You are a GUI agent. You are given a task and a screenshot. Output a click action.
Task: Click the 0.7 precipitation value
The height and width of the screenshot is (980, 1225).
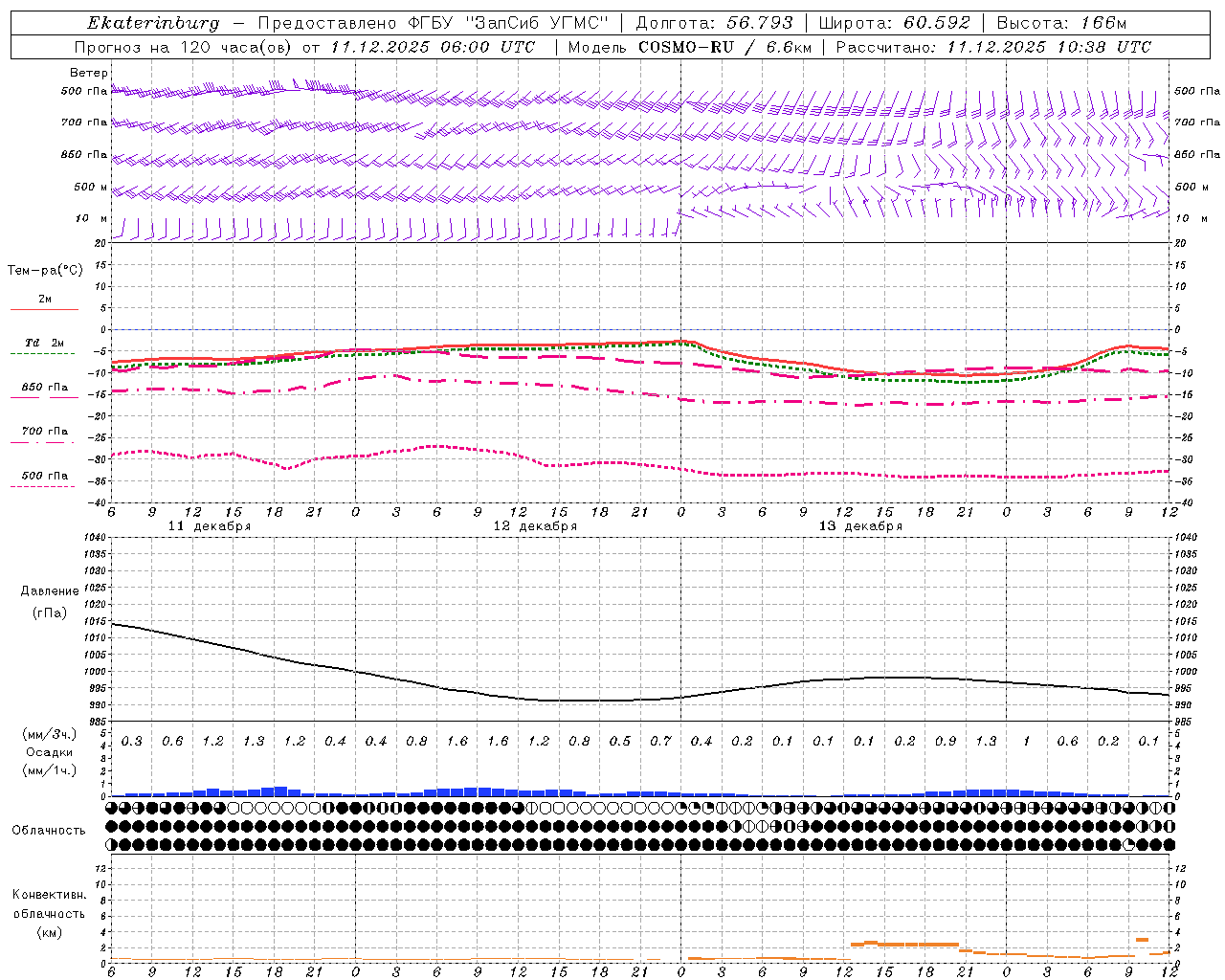[x=660, y=742]
